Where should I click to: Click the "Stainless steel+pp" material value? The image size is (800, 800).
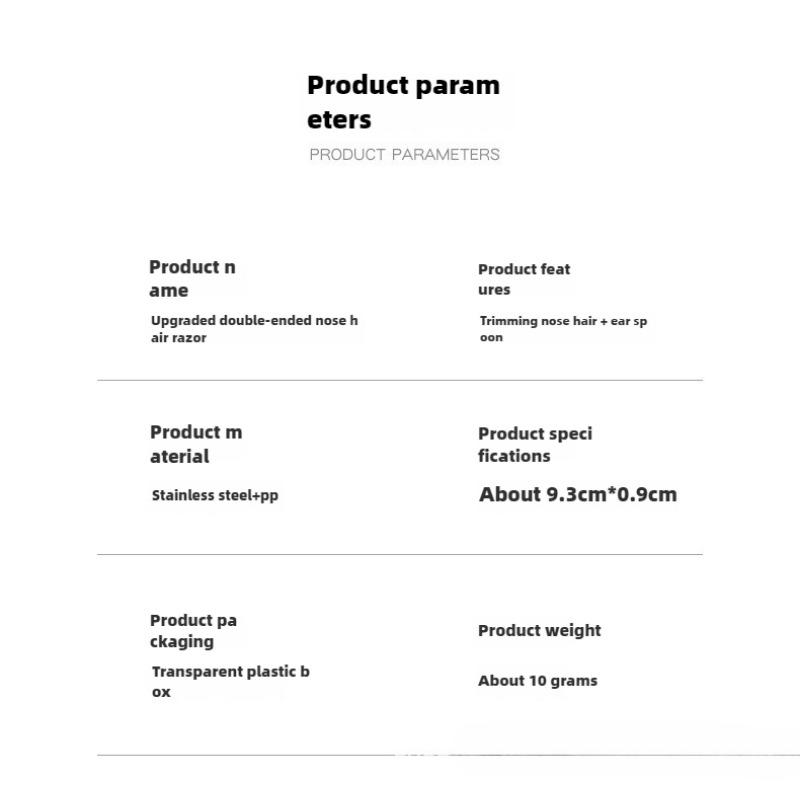tap(215, 495)
